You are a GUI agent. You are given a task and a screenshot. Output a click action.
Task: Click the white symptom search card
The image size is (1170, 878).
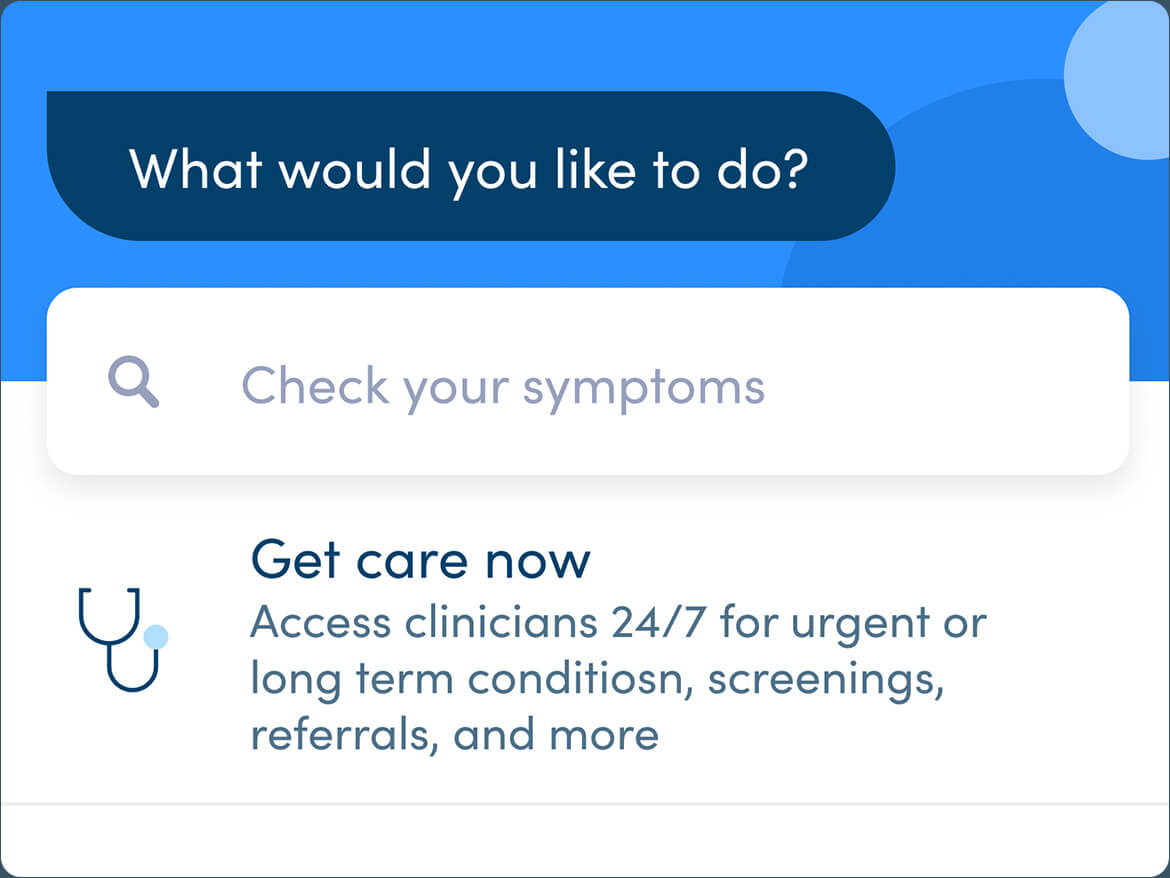[x=587, y=381]
